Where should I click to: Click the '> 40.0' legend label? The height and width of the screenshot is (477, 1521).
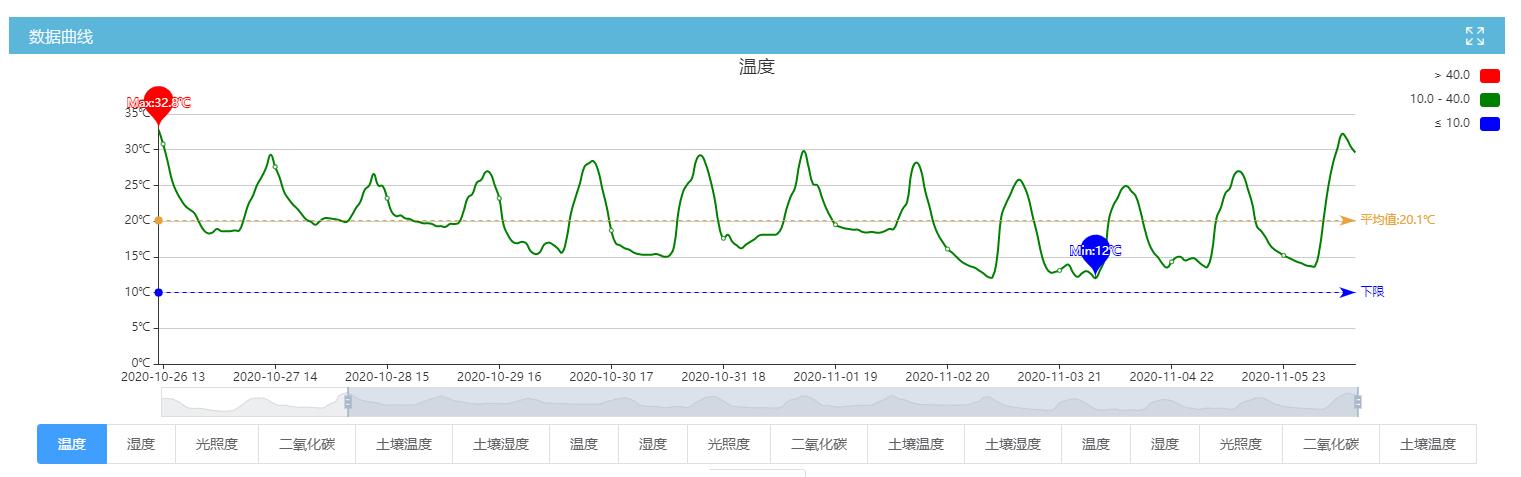pos(1452,75)
